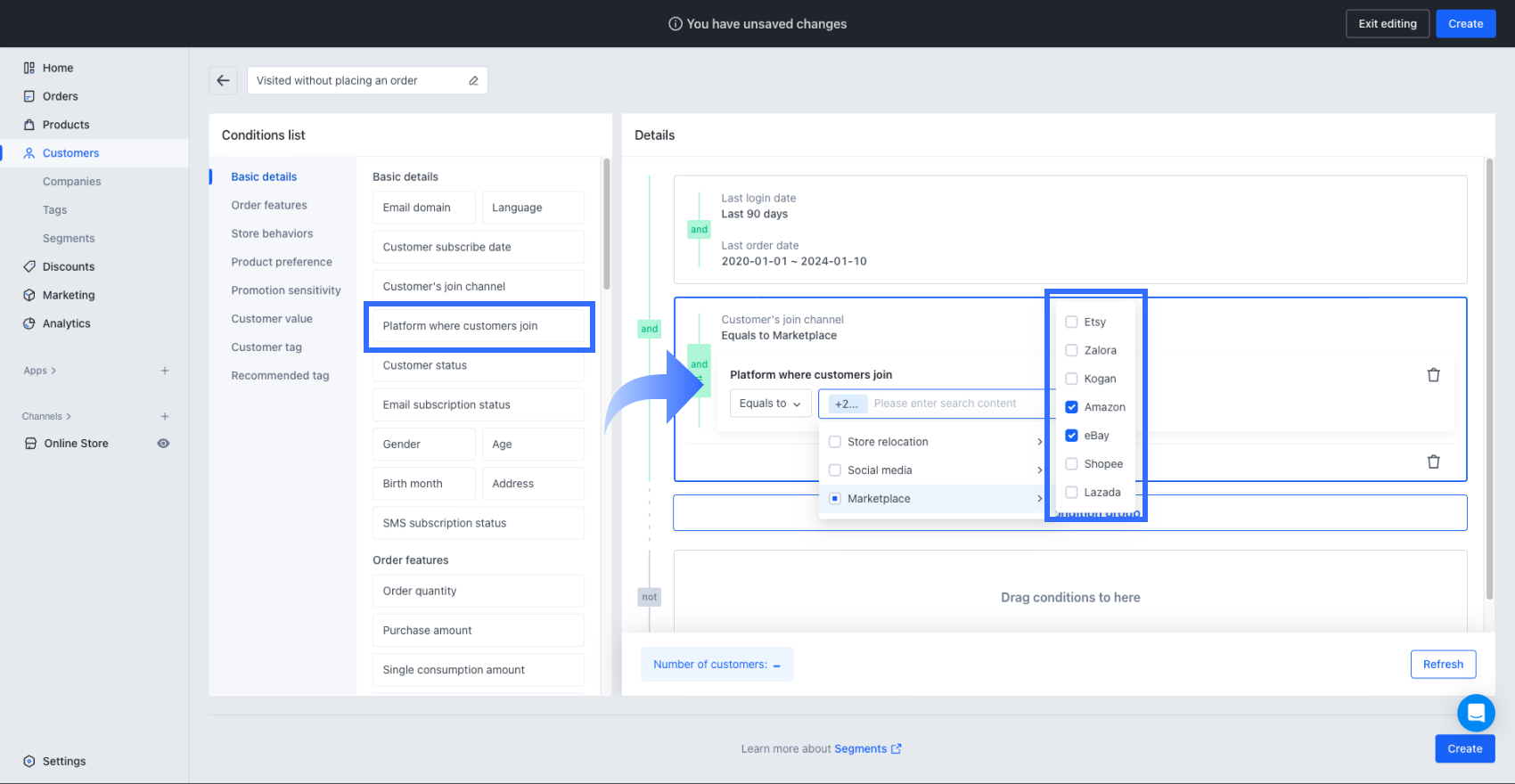Screen dimensions: 1515x784
Task: Select the Order features category
Action: (x=269, y=206)
